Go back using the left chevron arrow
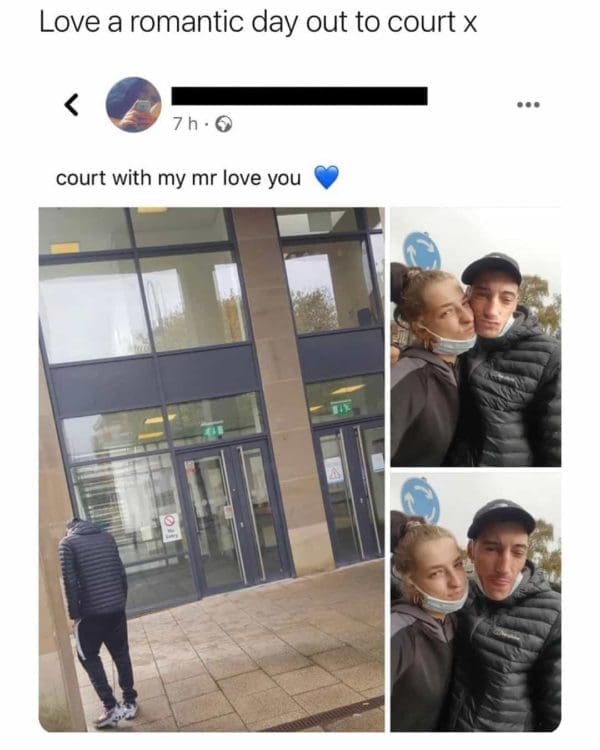Image resolution: width=600 pixels, height=750 pixels. point(71,105)
